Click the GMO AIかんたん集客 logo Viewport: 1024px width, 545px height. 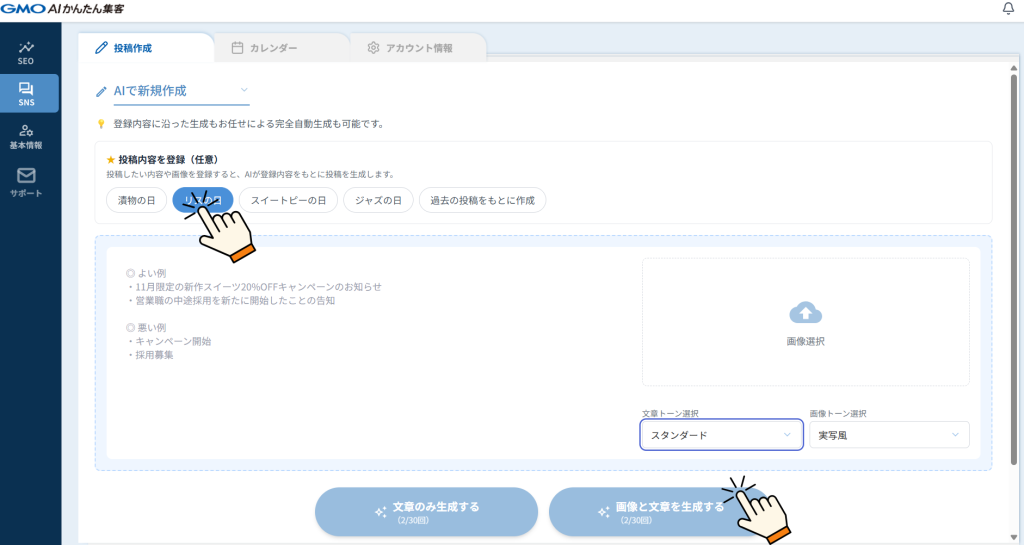coord(68,9)
